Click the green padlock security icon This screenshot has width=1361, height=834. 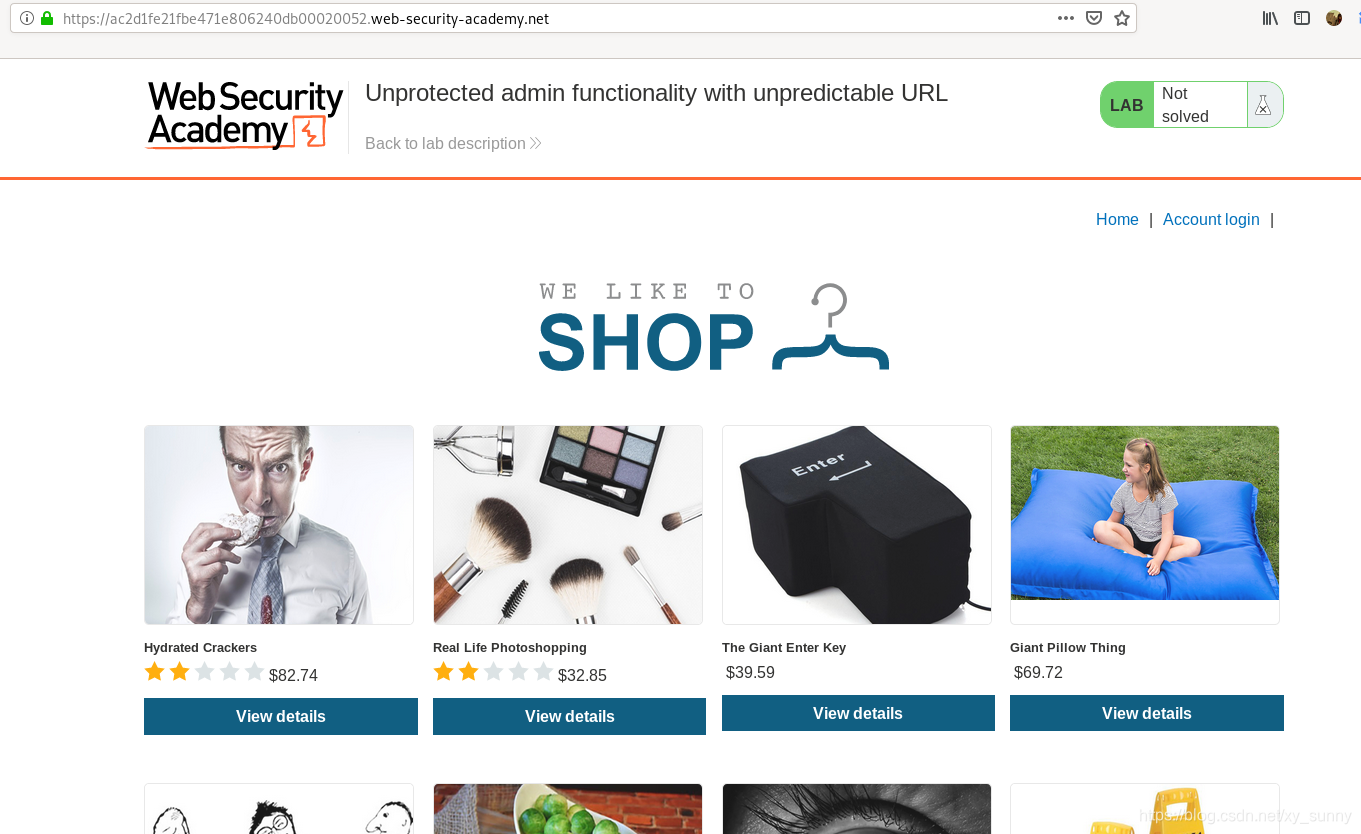coord(46,18)
